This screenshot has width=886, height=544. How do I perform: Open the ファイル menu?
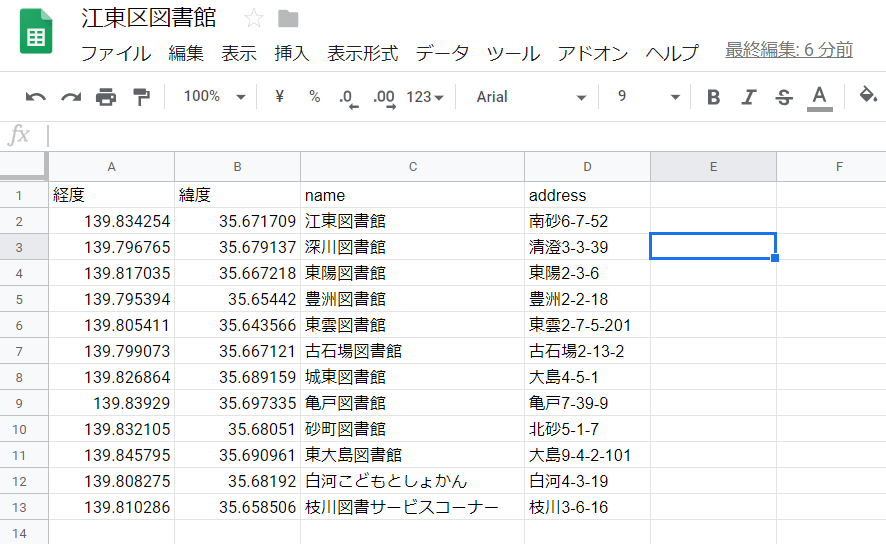pos(116,53)
